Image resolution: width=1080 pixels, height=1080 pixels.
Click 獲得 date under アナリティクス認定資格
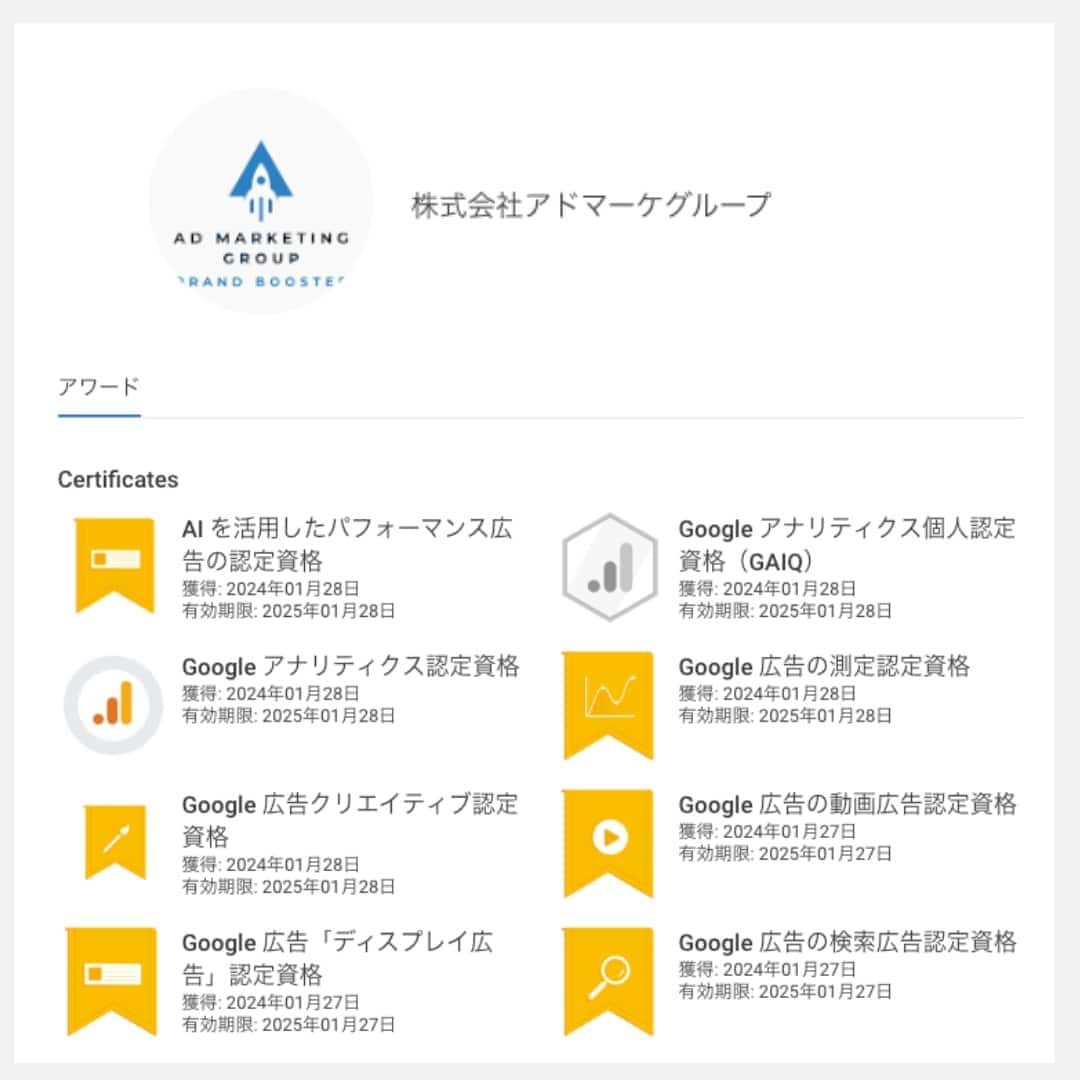[x=271, y=694]
